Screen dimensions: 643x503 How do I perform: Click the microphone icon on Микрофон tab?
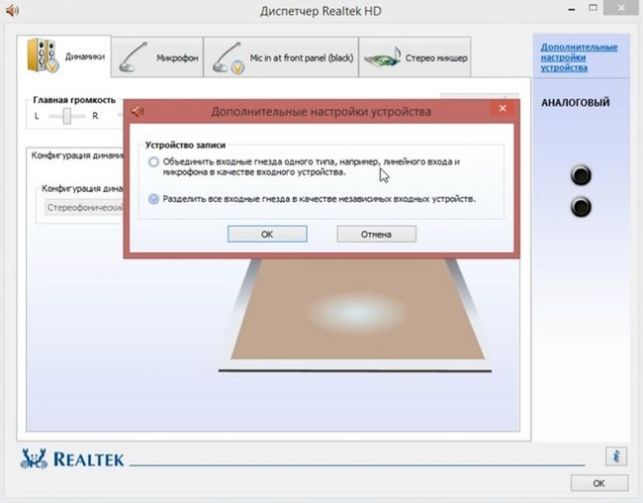[x=132, y=57]
